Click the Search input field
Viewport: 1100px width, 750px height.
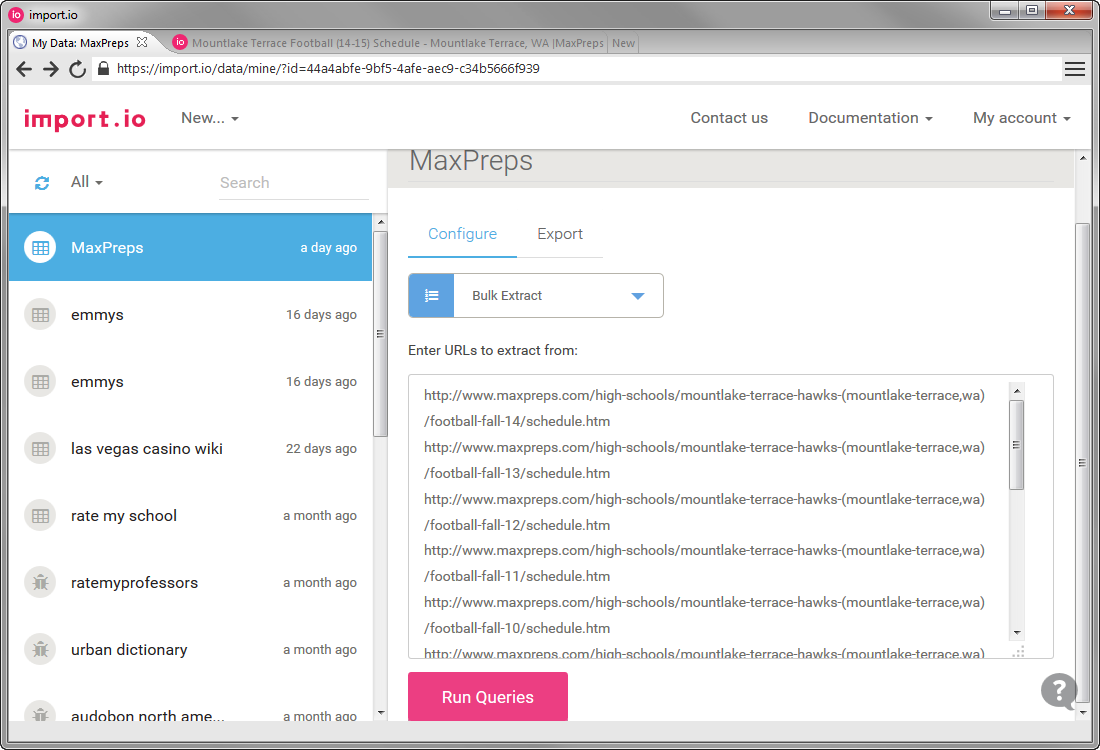pyautogui.click(x=293, y=182)
